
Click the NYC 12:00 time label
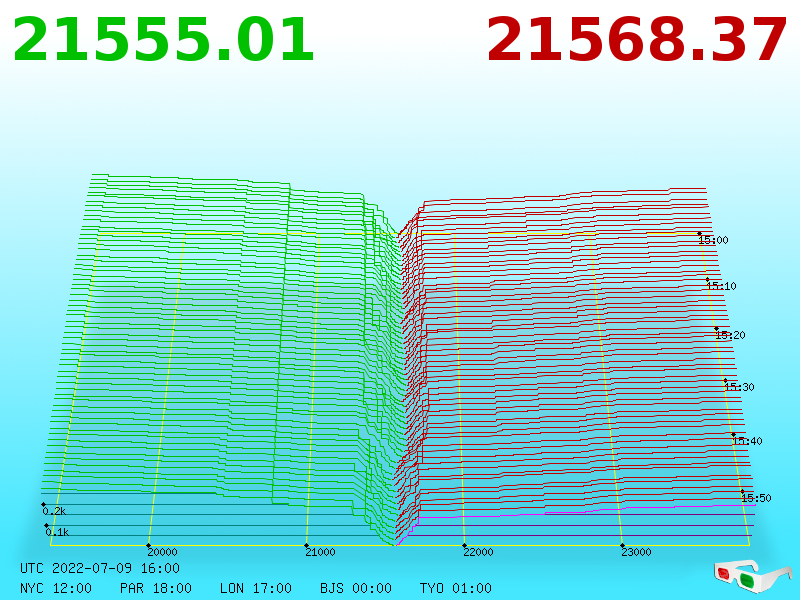56,588
